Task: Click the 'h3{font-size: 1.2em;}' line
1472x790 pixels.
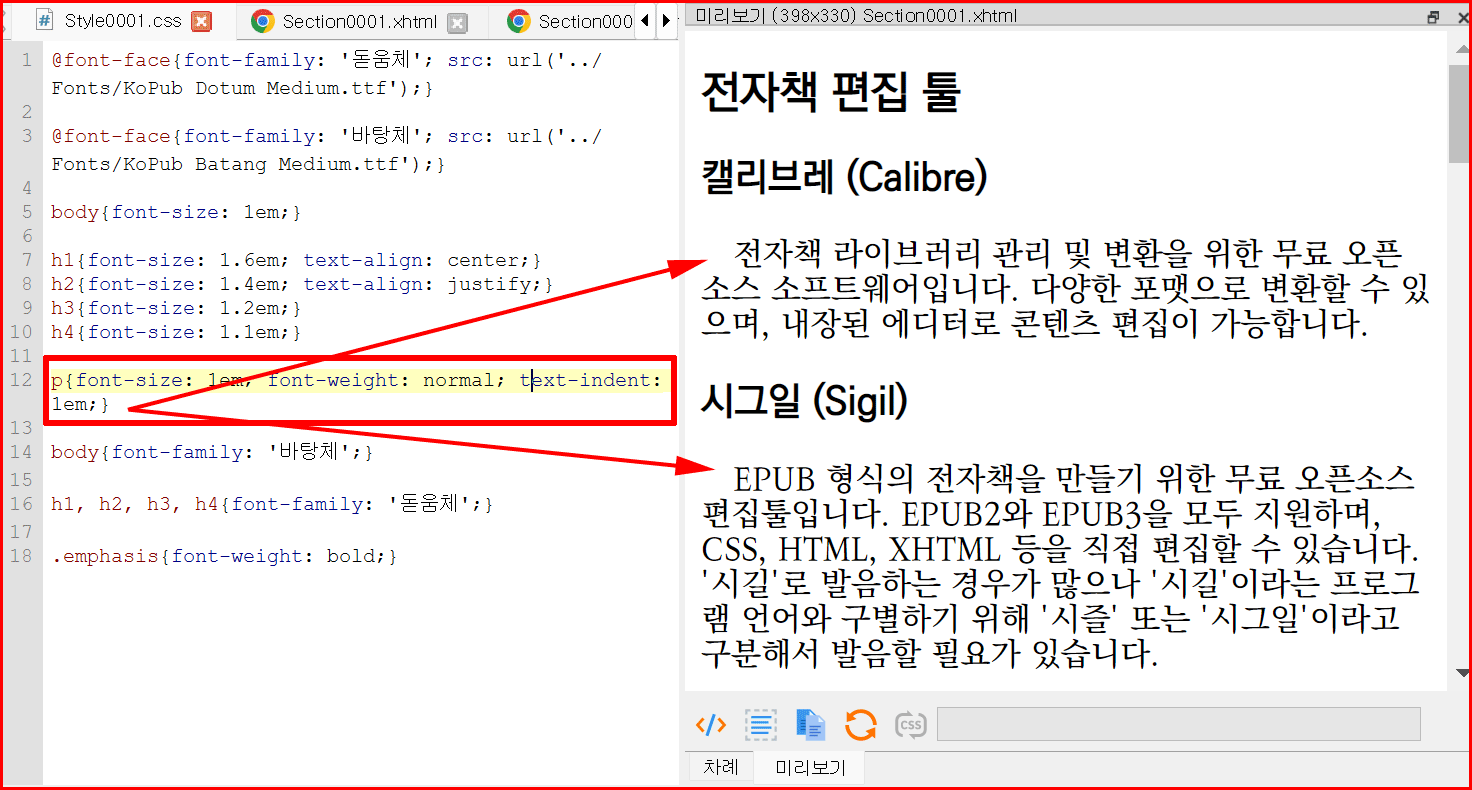Action: 176,308
